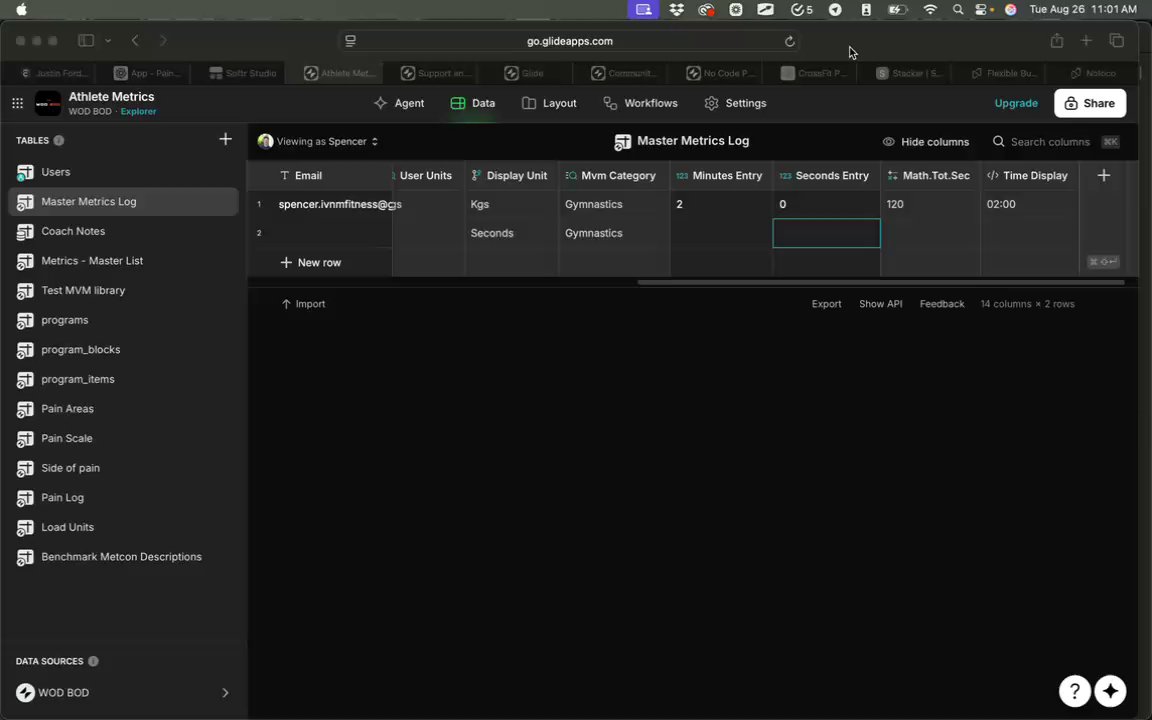Screen dimensions: 1152x720
Task: Add a new column with plus icon
Action: pos(1104,175)
